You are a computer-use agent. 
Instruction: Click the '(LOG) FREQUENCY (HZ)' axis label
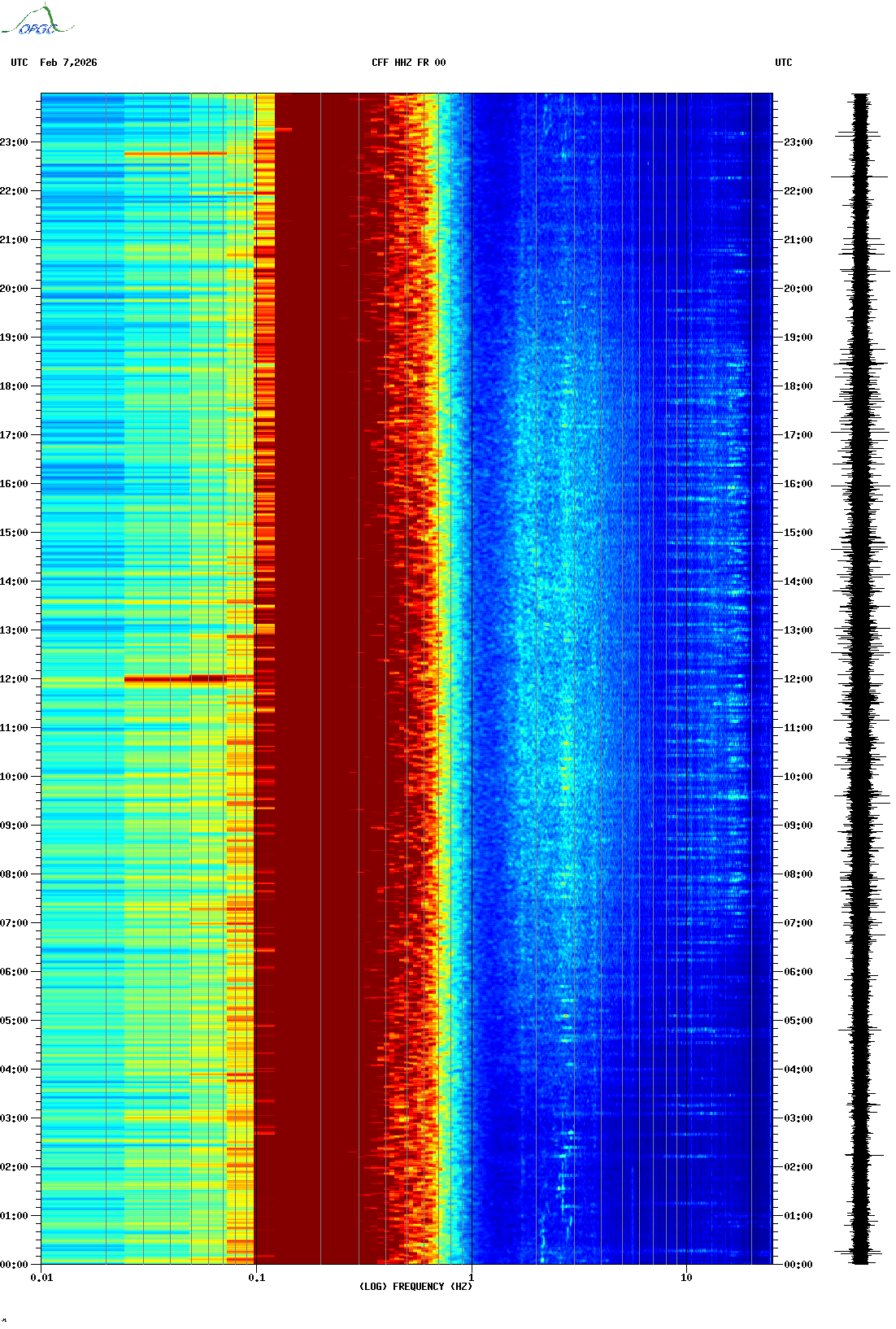point(415,1287)
